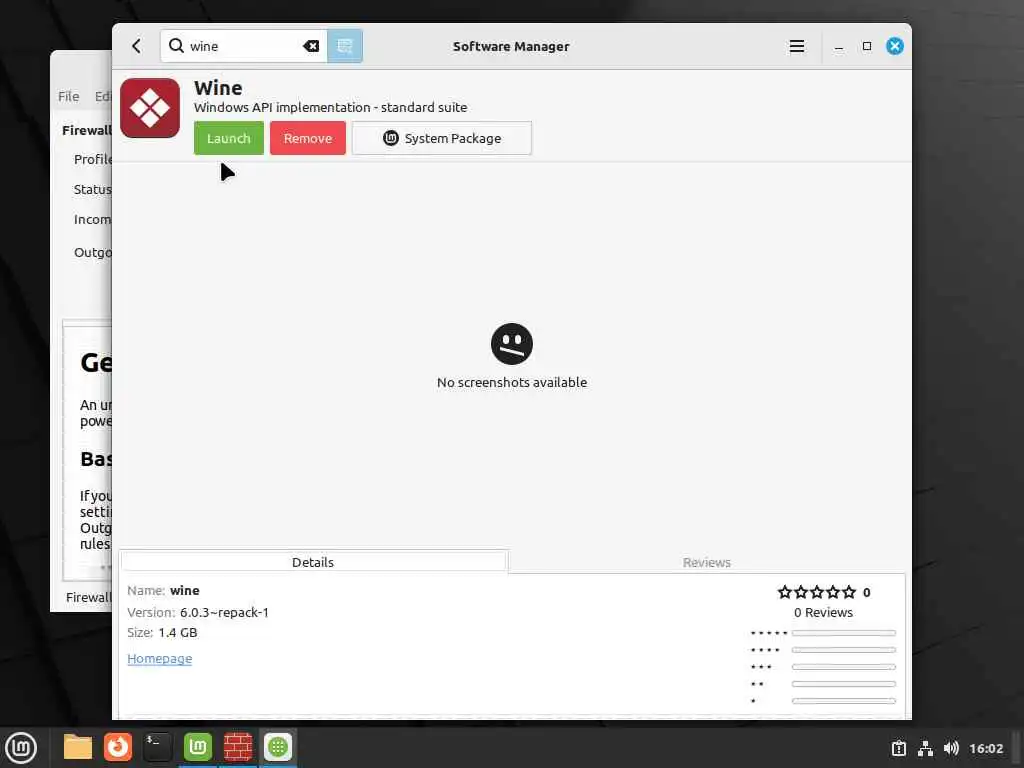Open the Software Manager hamburger menu
Image resolution: width=1024 pixels, height=768 pixels.
click(796, 46)
